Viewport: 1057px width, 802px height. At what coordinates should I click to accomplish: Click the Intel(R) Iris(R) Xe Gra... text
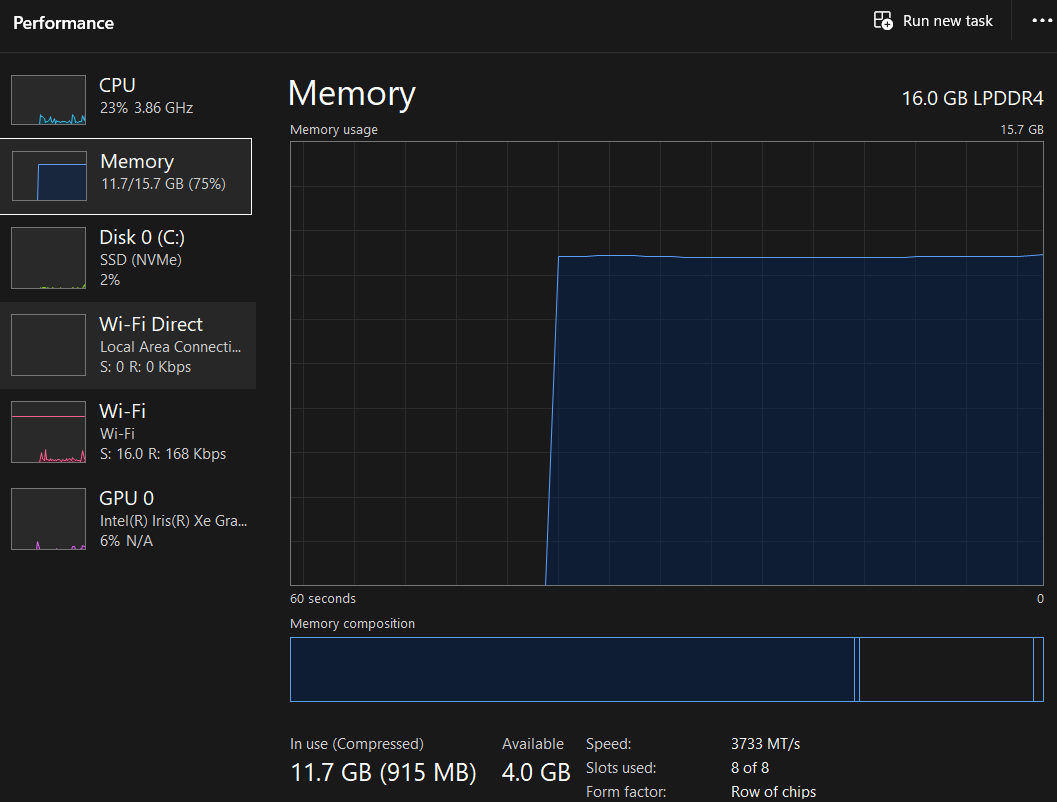pos(173,521)
